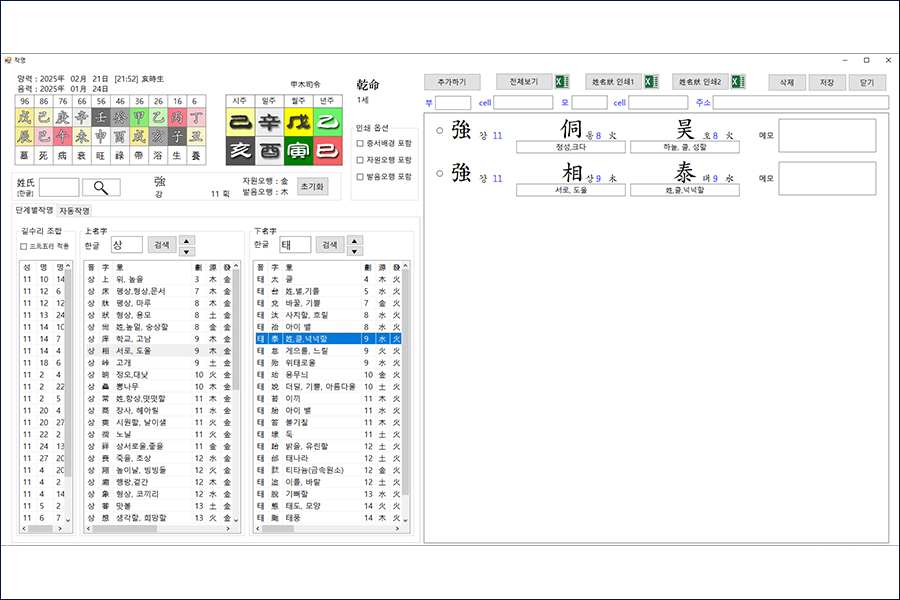
Task: Click the 초기화 reset button
Action: point(312,186)
